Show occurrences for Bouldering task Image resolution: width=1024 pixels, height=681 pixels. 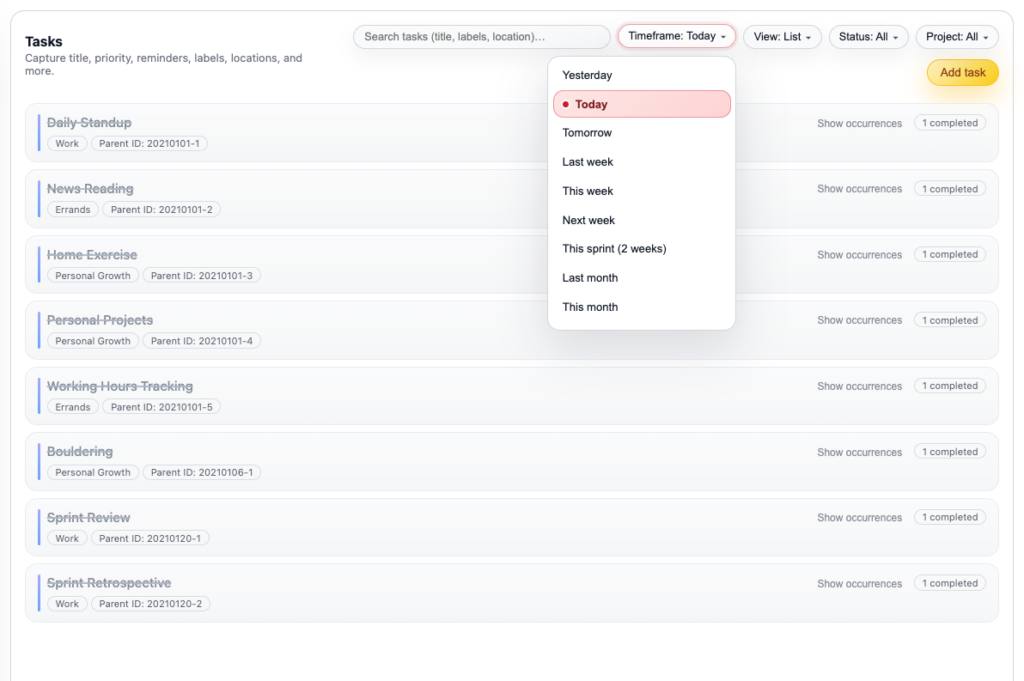coord(859,452)
